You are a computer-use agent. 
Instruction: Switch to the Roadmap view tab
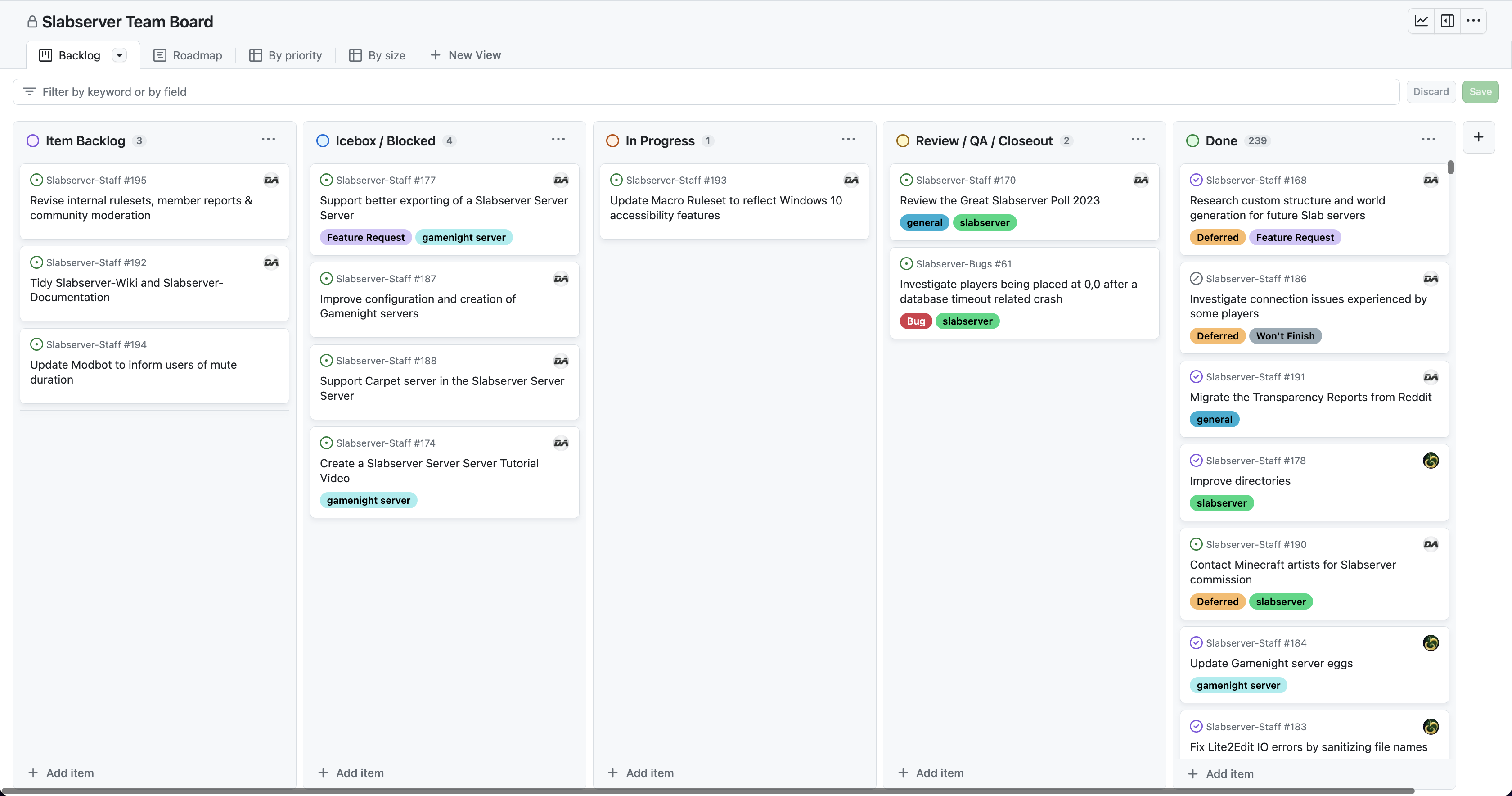(x=188, y=55)
